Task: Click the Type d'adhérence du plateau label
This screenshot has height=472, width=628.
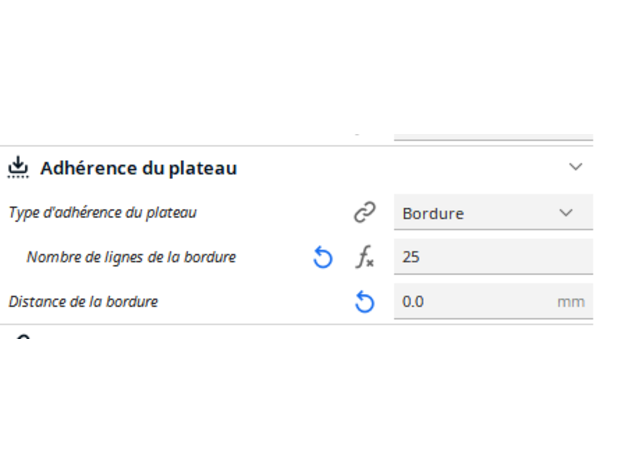Action: [103, 213]
